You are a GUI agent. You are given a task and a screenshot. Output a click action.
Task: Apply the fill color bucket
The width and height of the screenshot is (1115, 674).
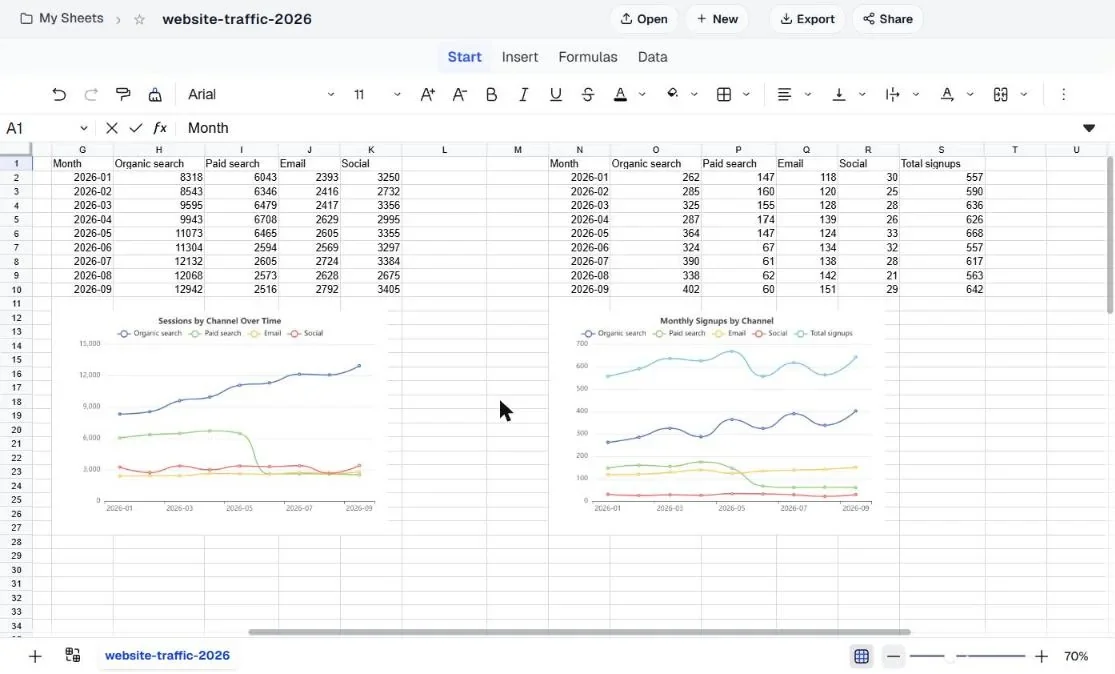pos(672,95)
